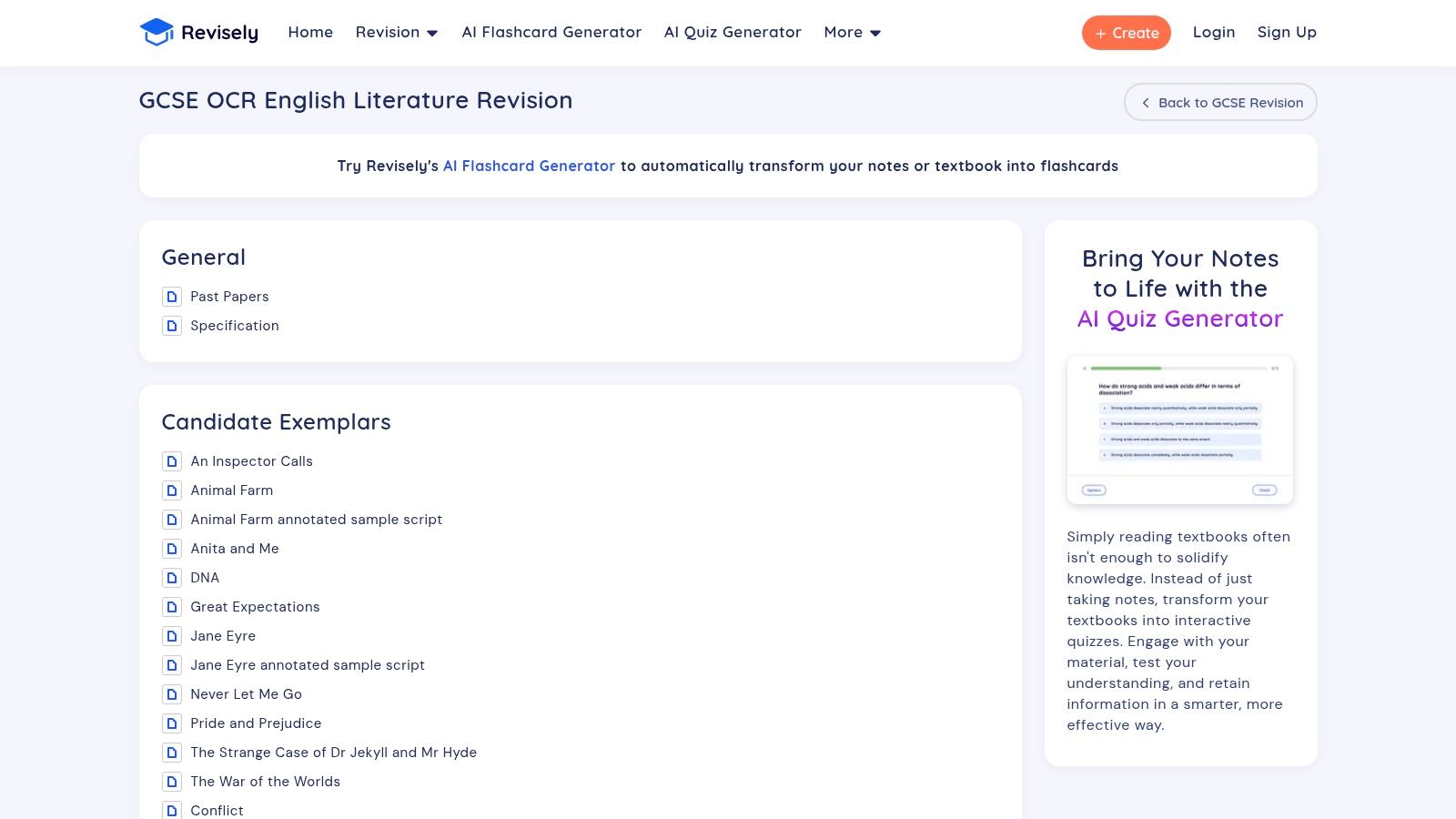
Task: Click the orange Create button
Action: (1127, 33)
